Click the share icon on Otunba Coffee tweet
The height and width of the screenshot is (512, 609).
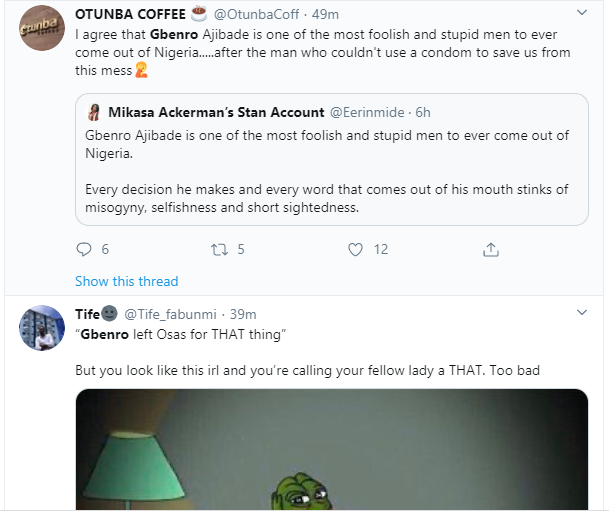tap(491, 249)
